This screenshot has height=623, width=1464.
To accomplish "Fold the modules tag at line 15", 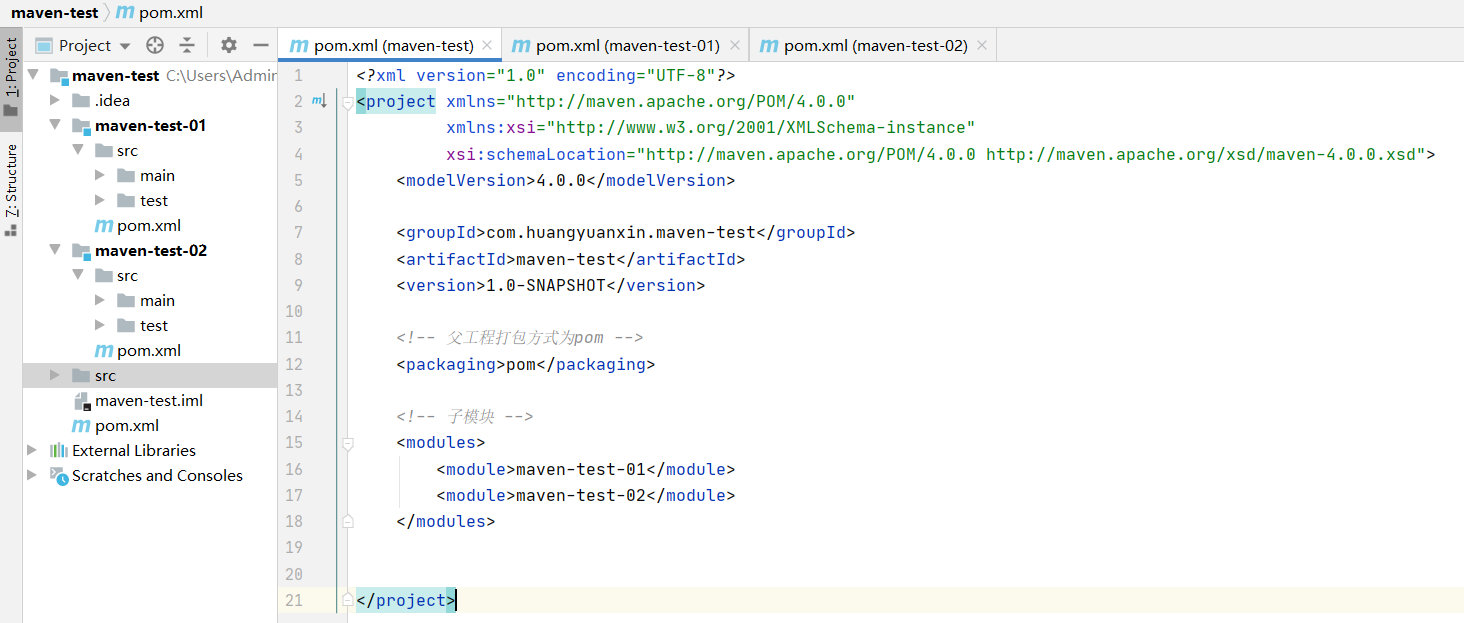I will pos(347,442).
